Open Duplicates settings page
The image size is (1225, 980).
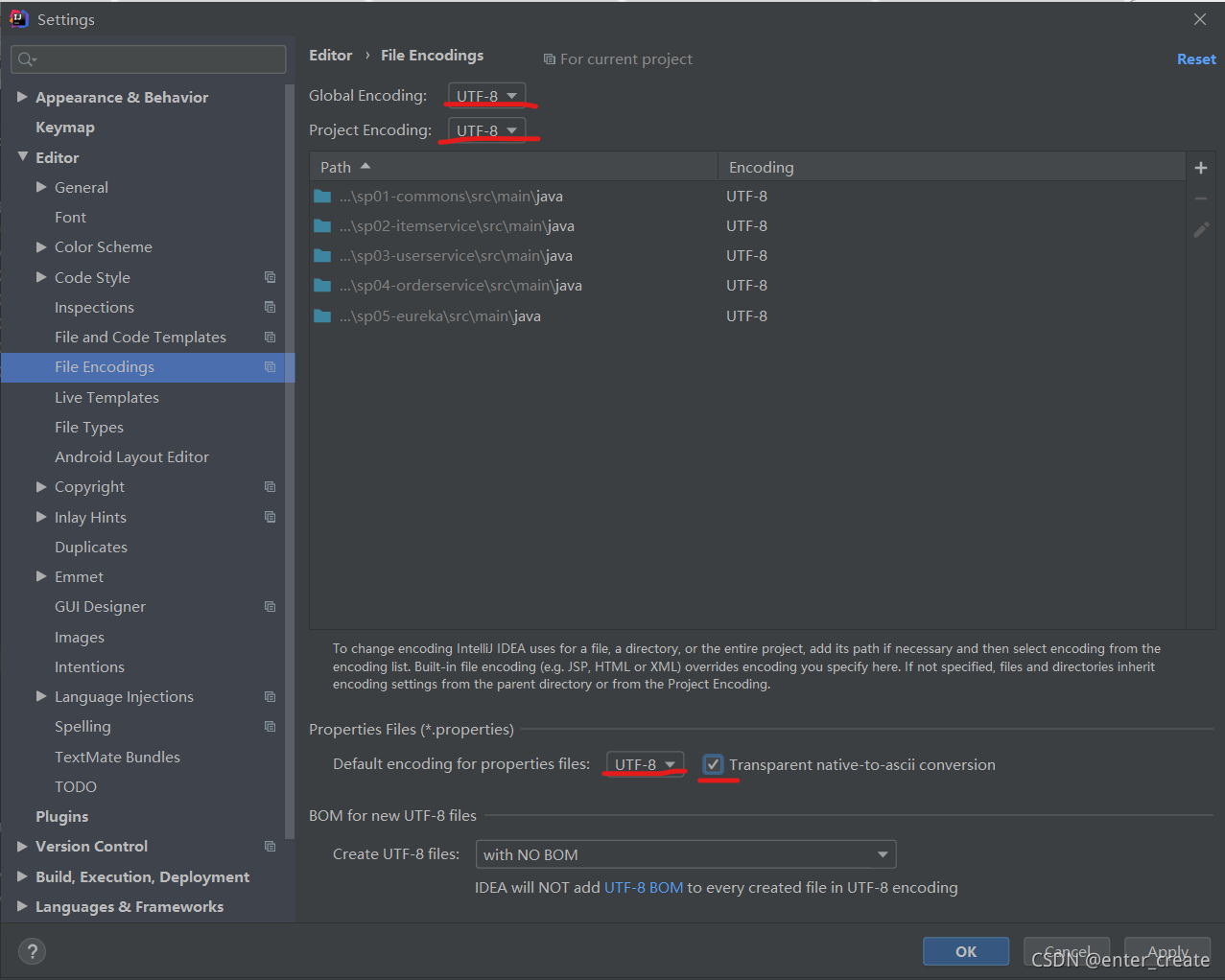coord(91,548)
